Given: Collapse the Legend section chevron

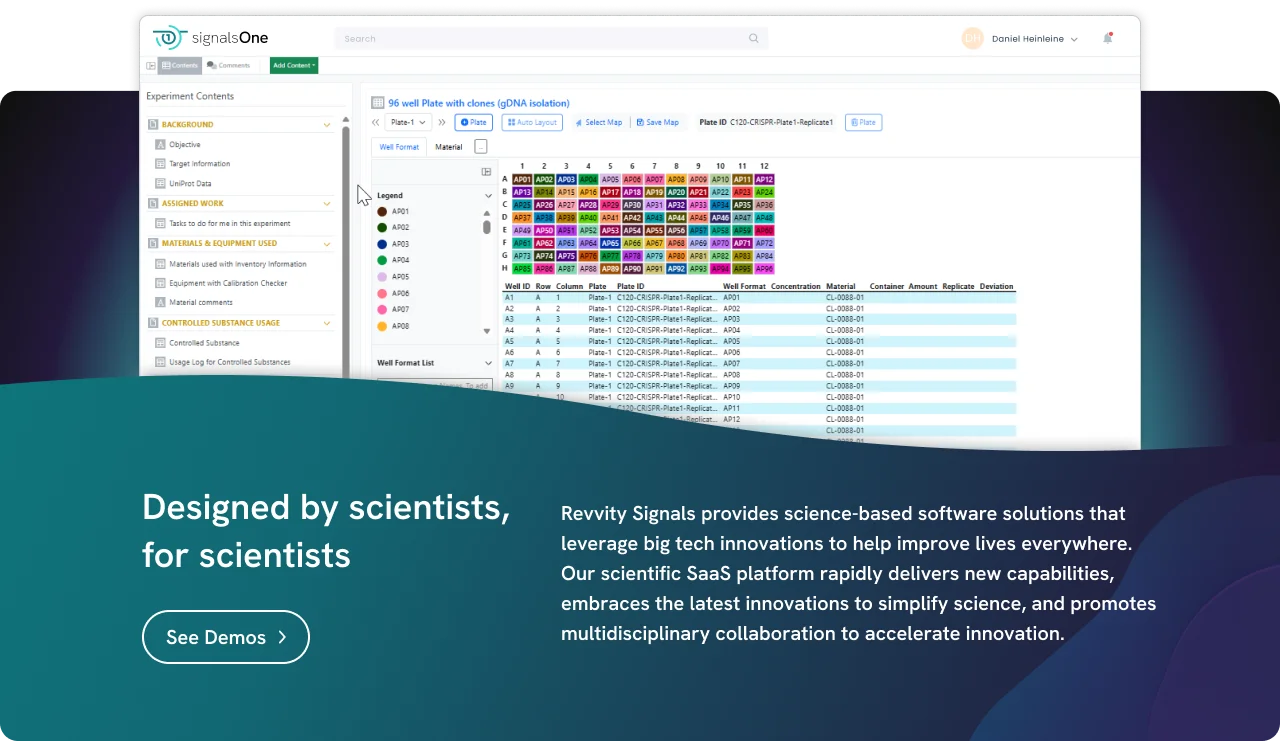Looking at the screenshot, I should click(488, 196).
